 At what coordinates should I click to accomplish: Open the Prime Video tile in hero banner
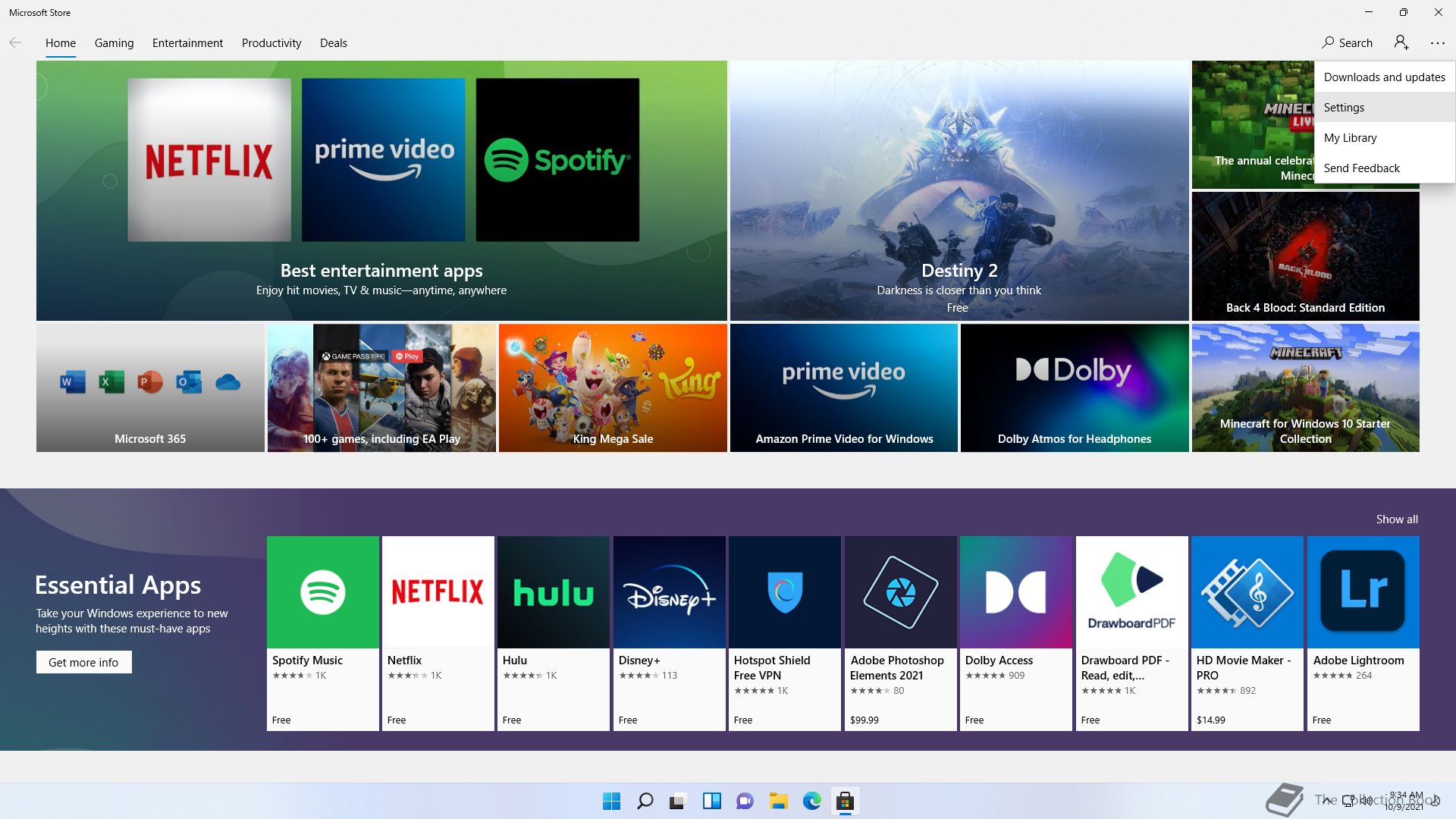tap(384, 160)
